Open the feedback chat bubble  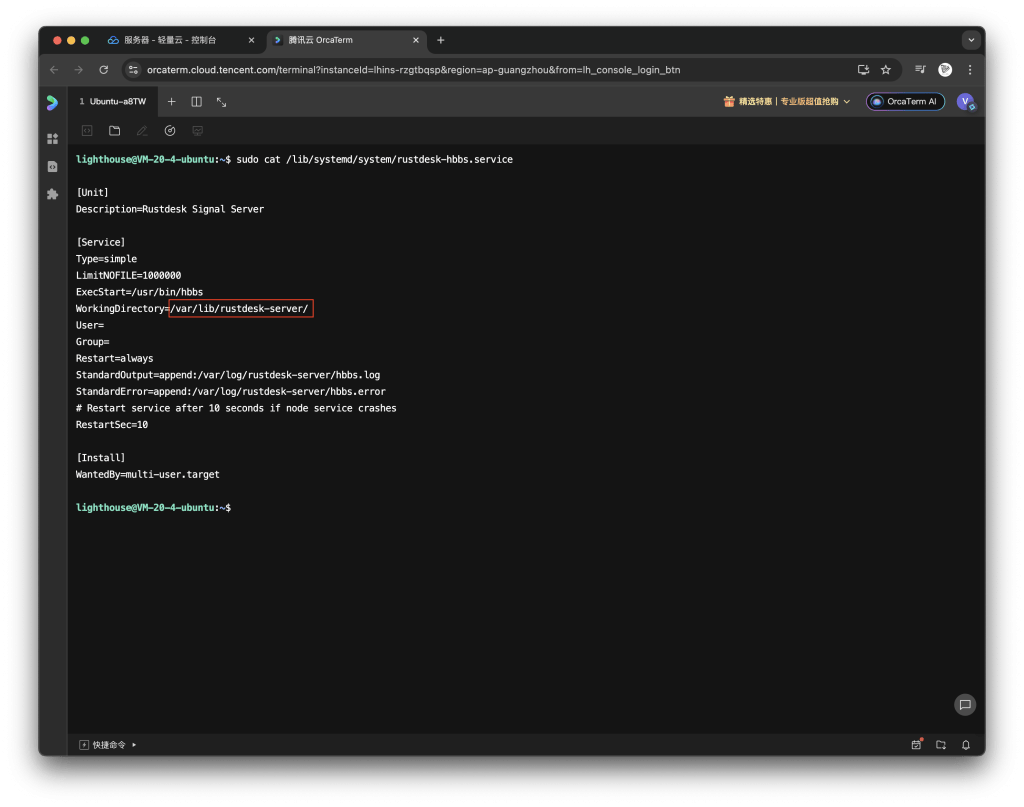pos(965,704)
